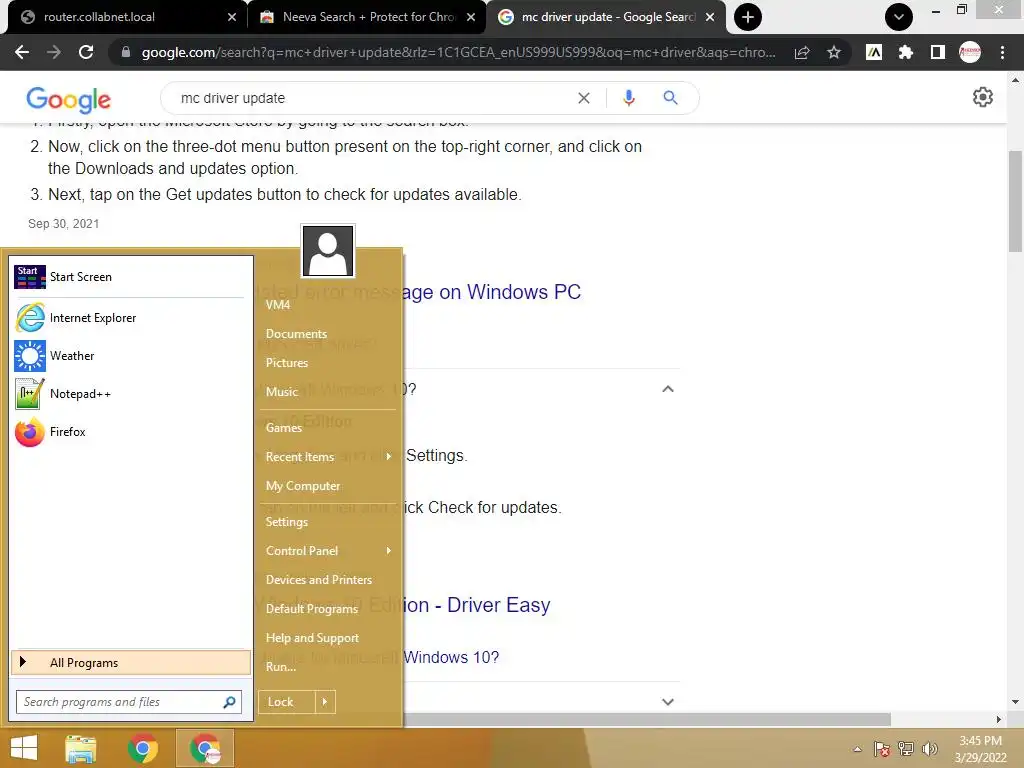Expand All Programs list
Image resolution: width=1024 pixels, height=768 pixels.
(x=131, y=663)
